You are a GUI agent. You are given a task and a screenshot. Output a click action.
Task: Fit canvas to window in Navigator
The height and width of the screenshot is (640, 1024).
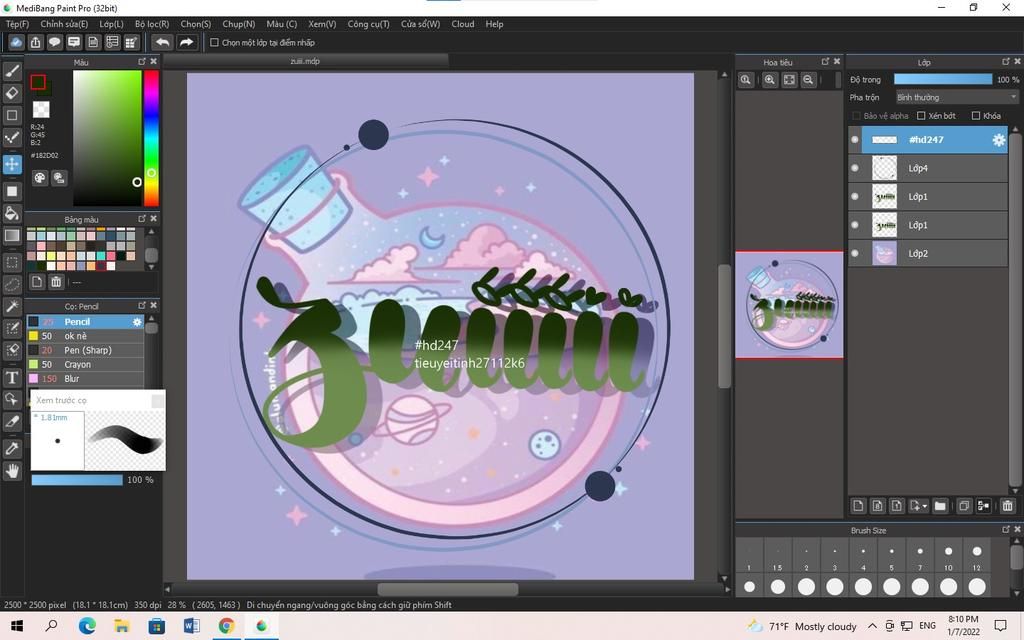pyautogui.click(x=789, y=80)
